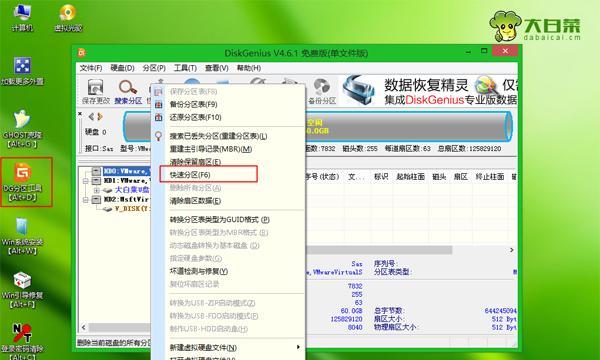600x360 pixels.
Task: Open the 计算机 desktop icon
Action: pyautogui.click(x=22, y=17)
